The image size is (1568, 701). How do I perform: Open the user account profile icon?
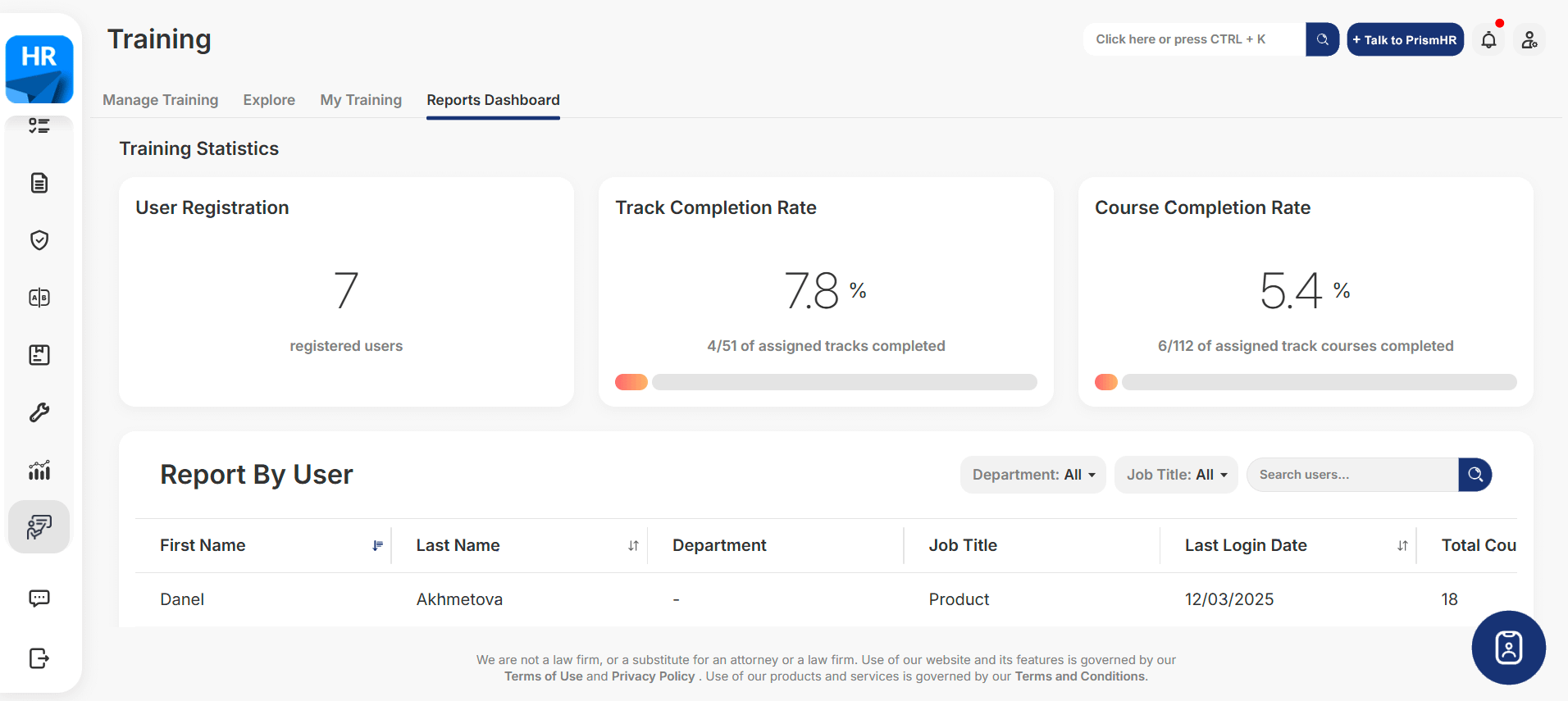click(x=1529, y=40)
